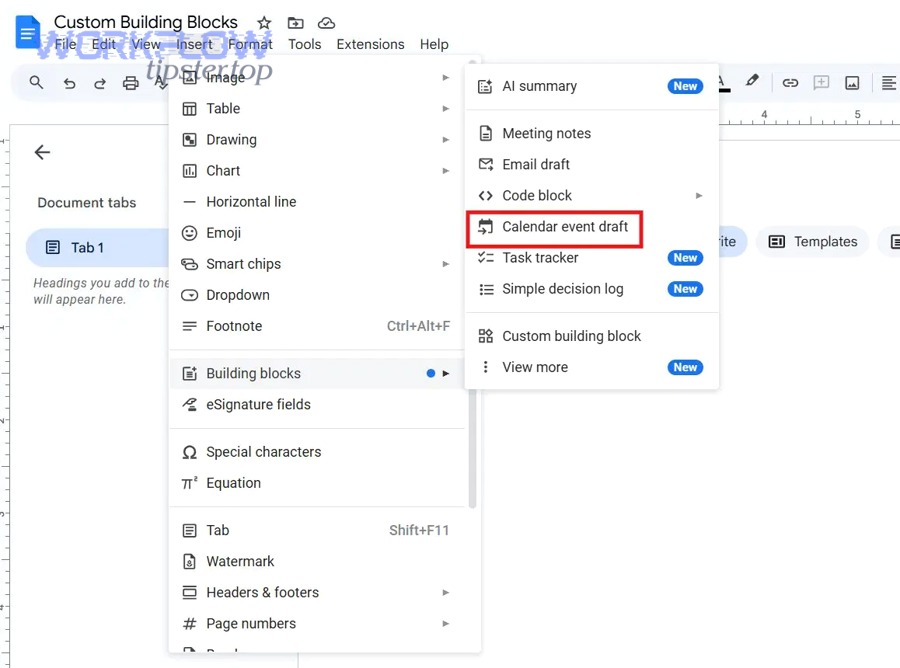Select the Undo icon in the toolbar

coord(68,83)
